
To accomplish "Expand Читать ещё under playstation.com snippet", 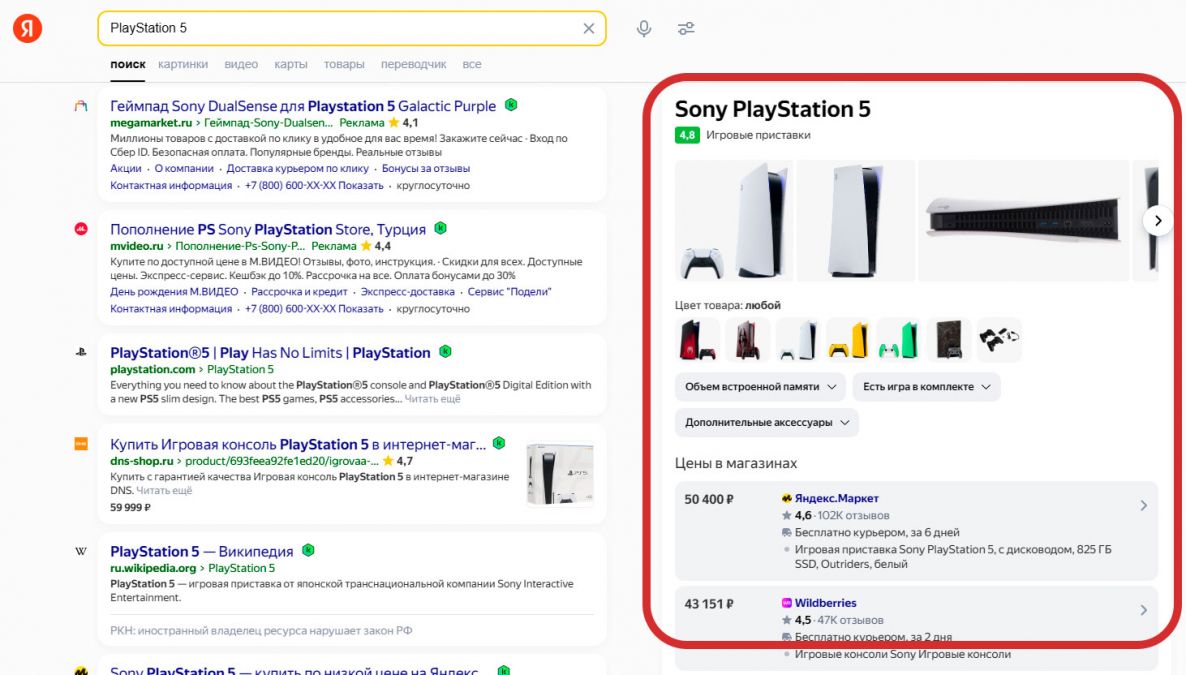I will pos(433,399).
